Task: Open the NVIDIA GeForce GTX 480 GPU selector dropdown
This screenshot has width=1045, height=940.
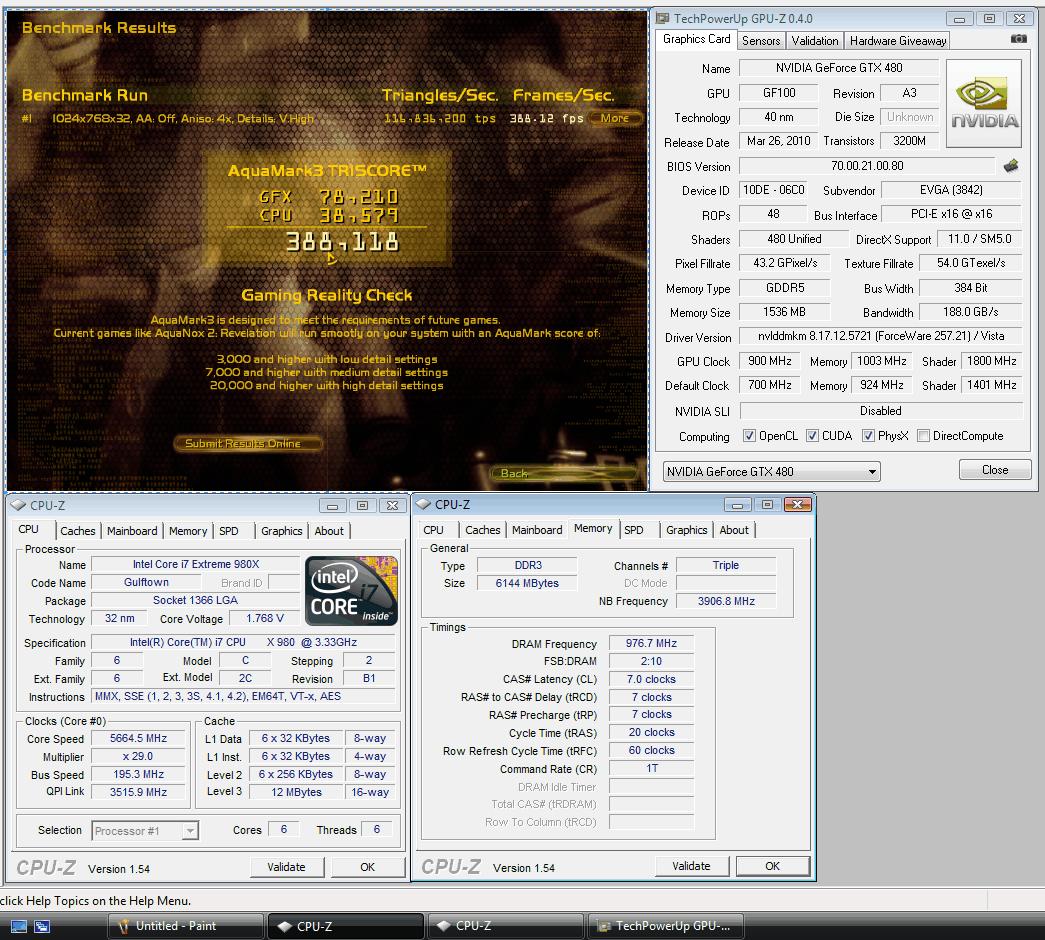Action: (771, 471)
